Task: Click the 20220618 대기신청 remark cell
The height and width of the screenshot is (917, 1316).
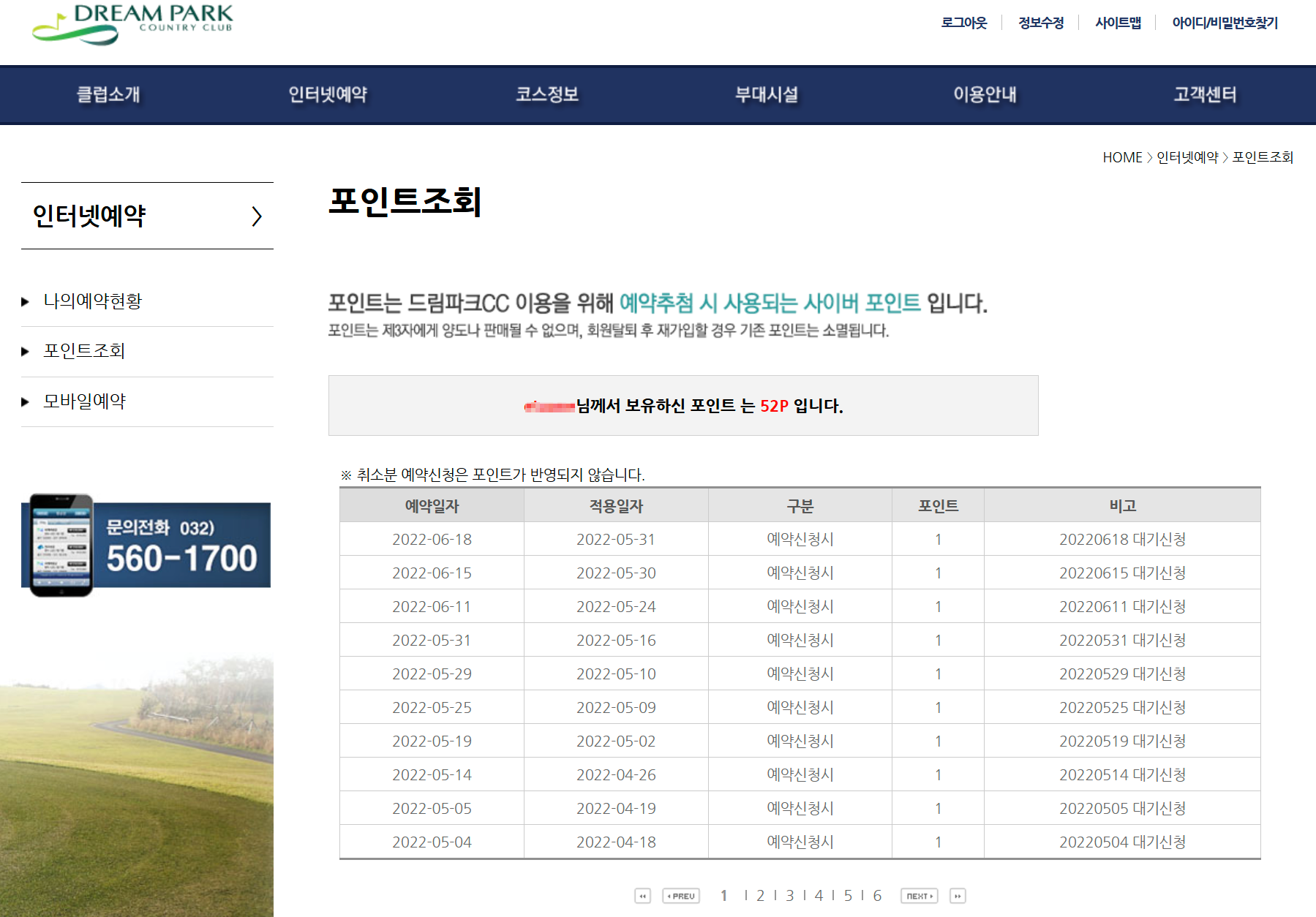Action: tap(1123, 540)
